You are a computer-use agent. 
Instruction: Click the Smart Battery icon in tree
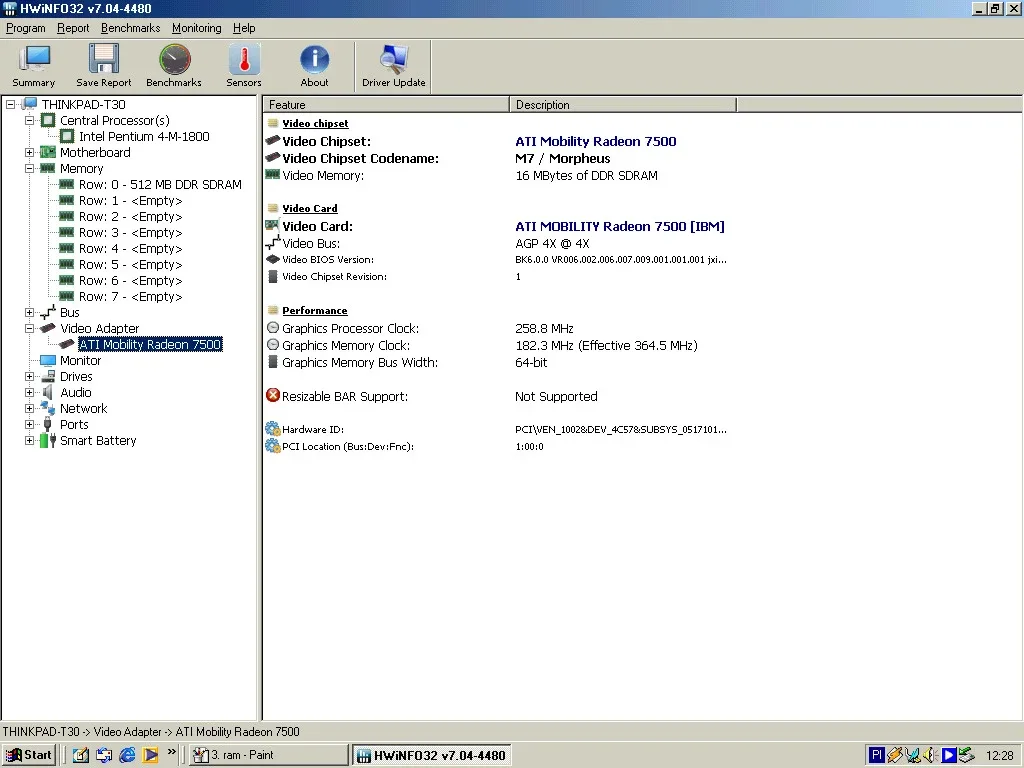pos(48,440)
